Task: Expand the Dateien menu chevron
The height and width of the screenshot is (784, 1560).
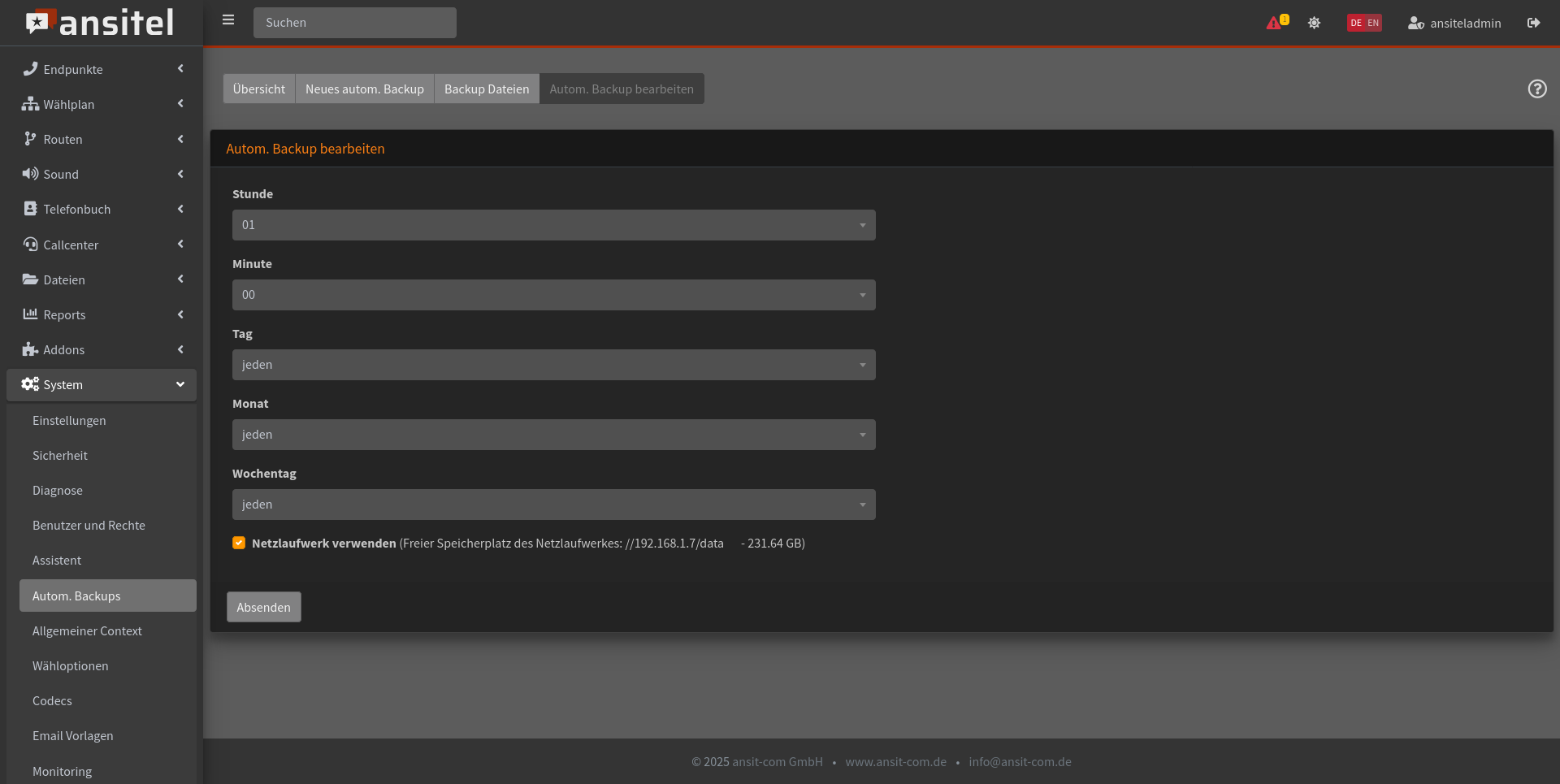Action: tap(180, 279)
